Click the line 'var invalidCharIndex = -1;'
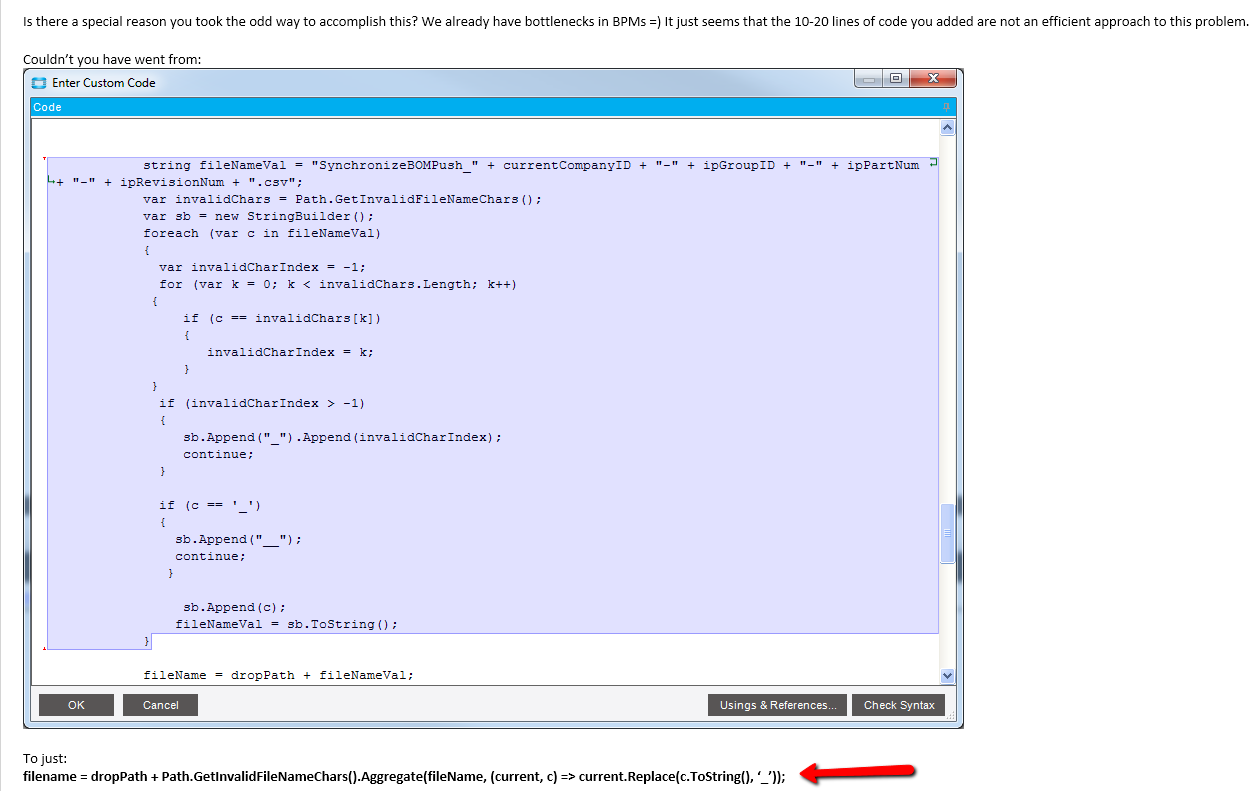The height and width of the screenshot is (791, 1252). tap(262, 267)
